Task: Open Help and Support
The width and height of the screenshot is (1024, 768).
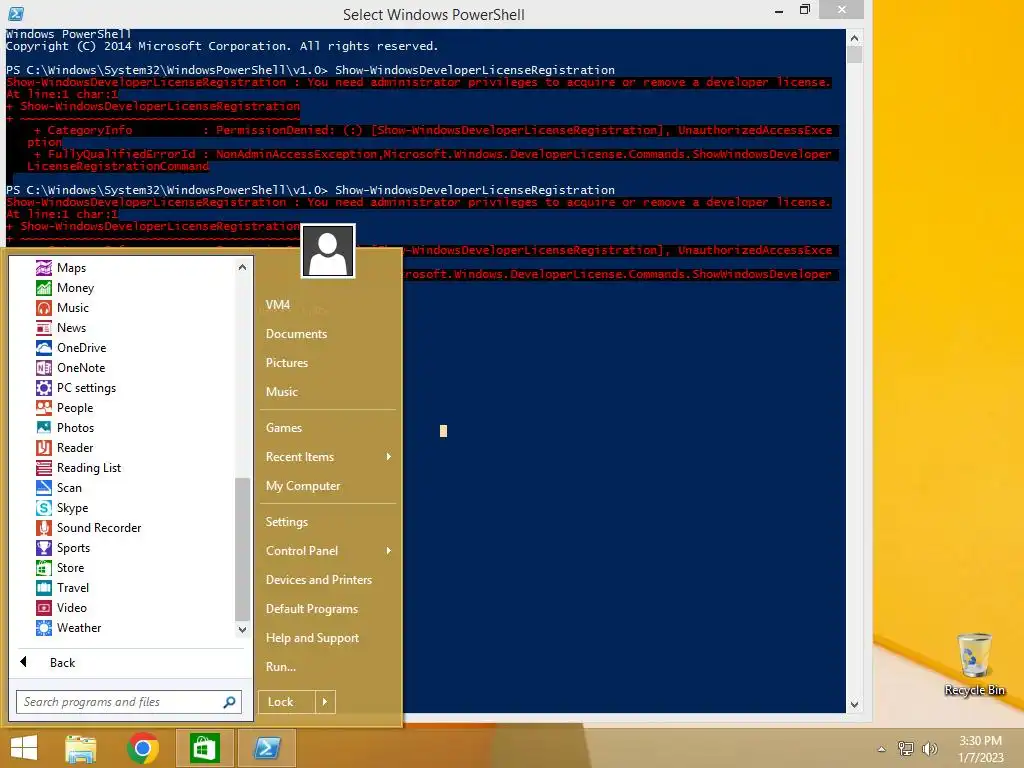Action: 312,638
